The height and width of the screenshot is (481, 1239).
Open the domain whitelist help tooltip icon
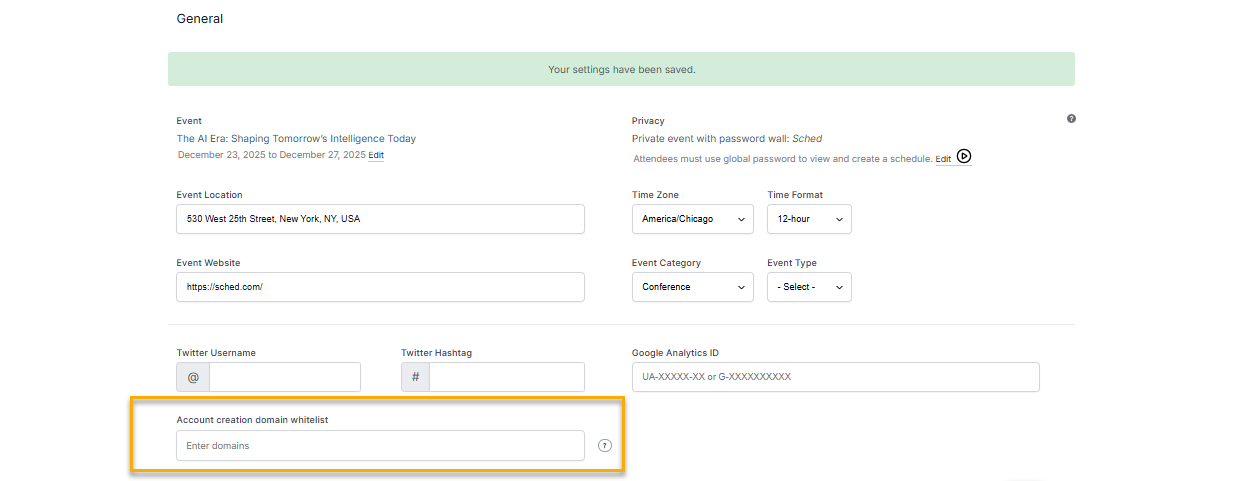[604, 445]
